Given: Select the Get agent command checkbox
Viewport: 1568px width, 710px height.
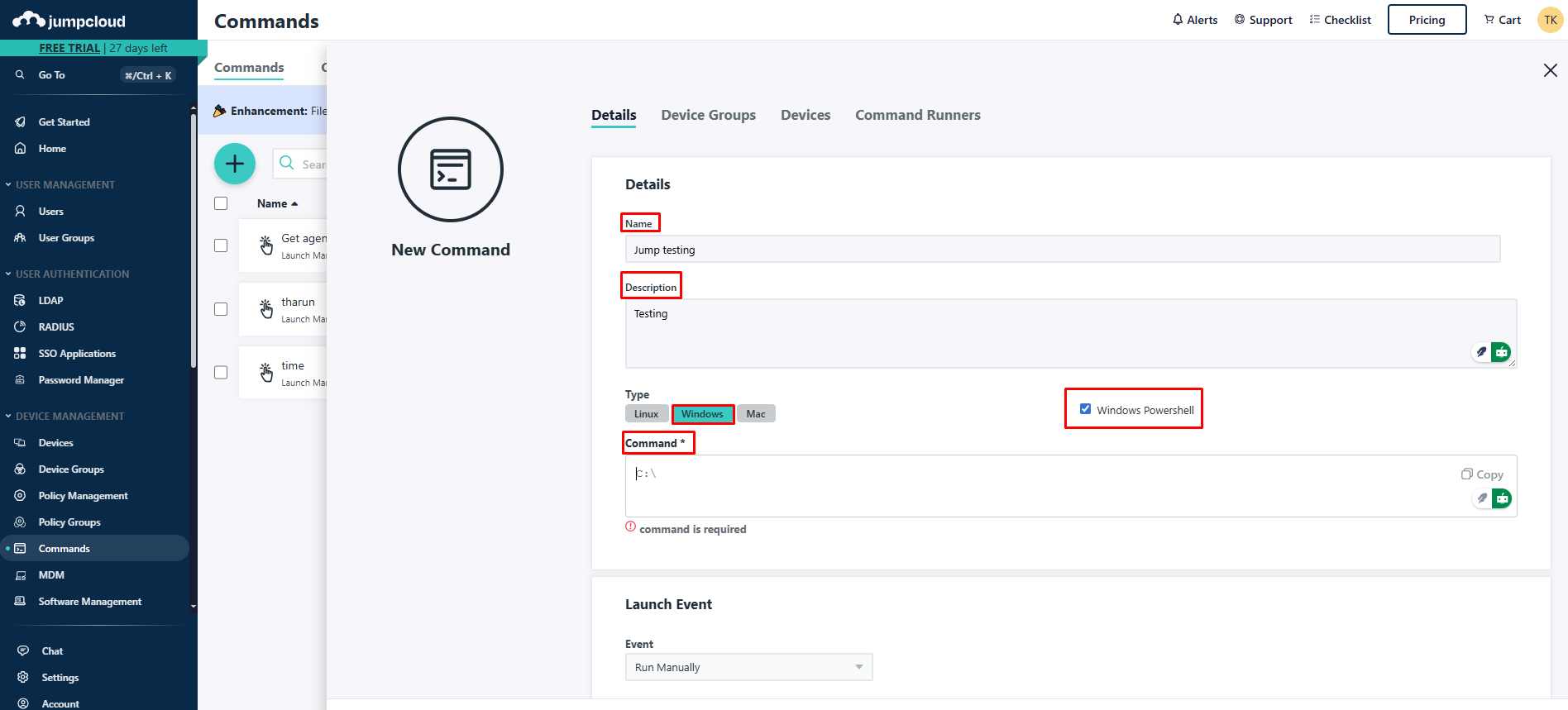Looking at the screenshot, I should [221, 245].
